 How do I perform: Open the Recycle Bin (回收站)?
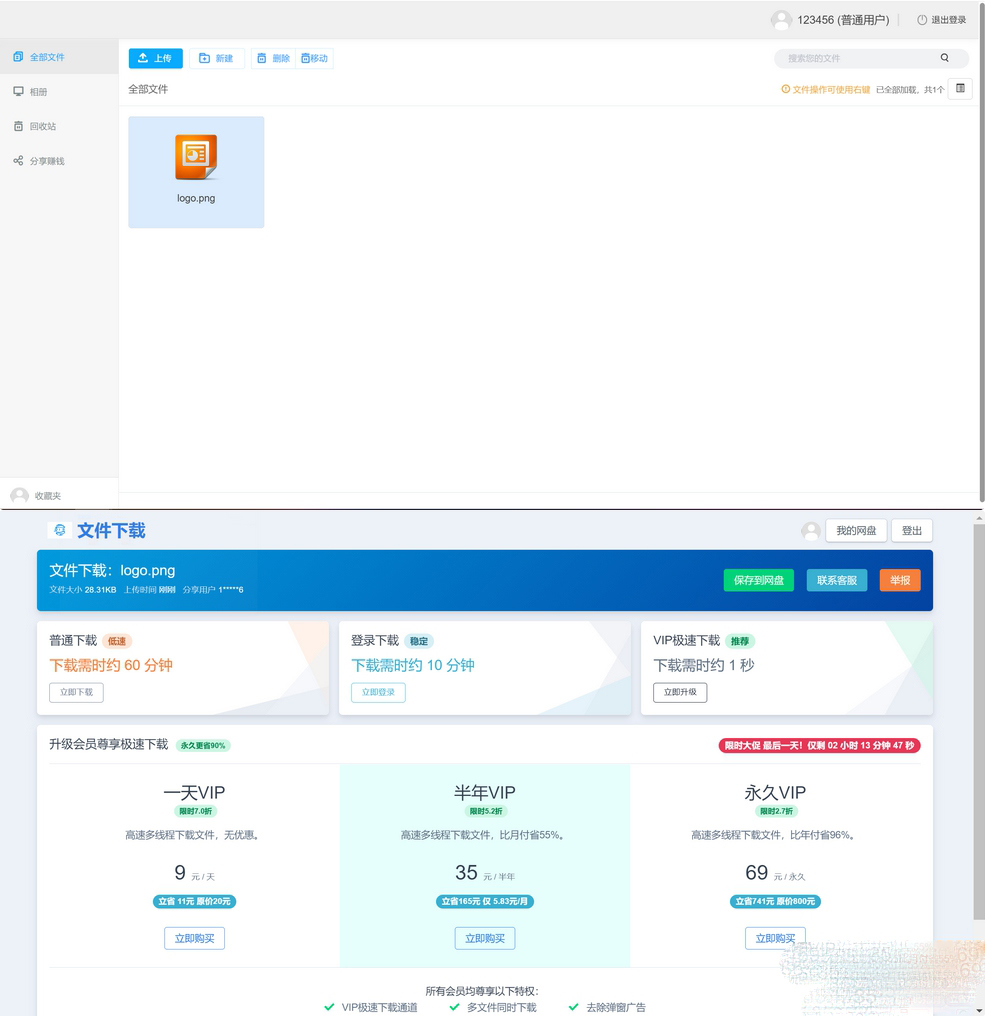point(43,126)
